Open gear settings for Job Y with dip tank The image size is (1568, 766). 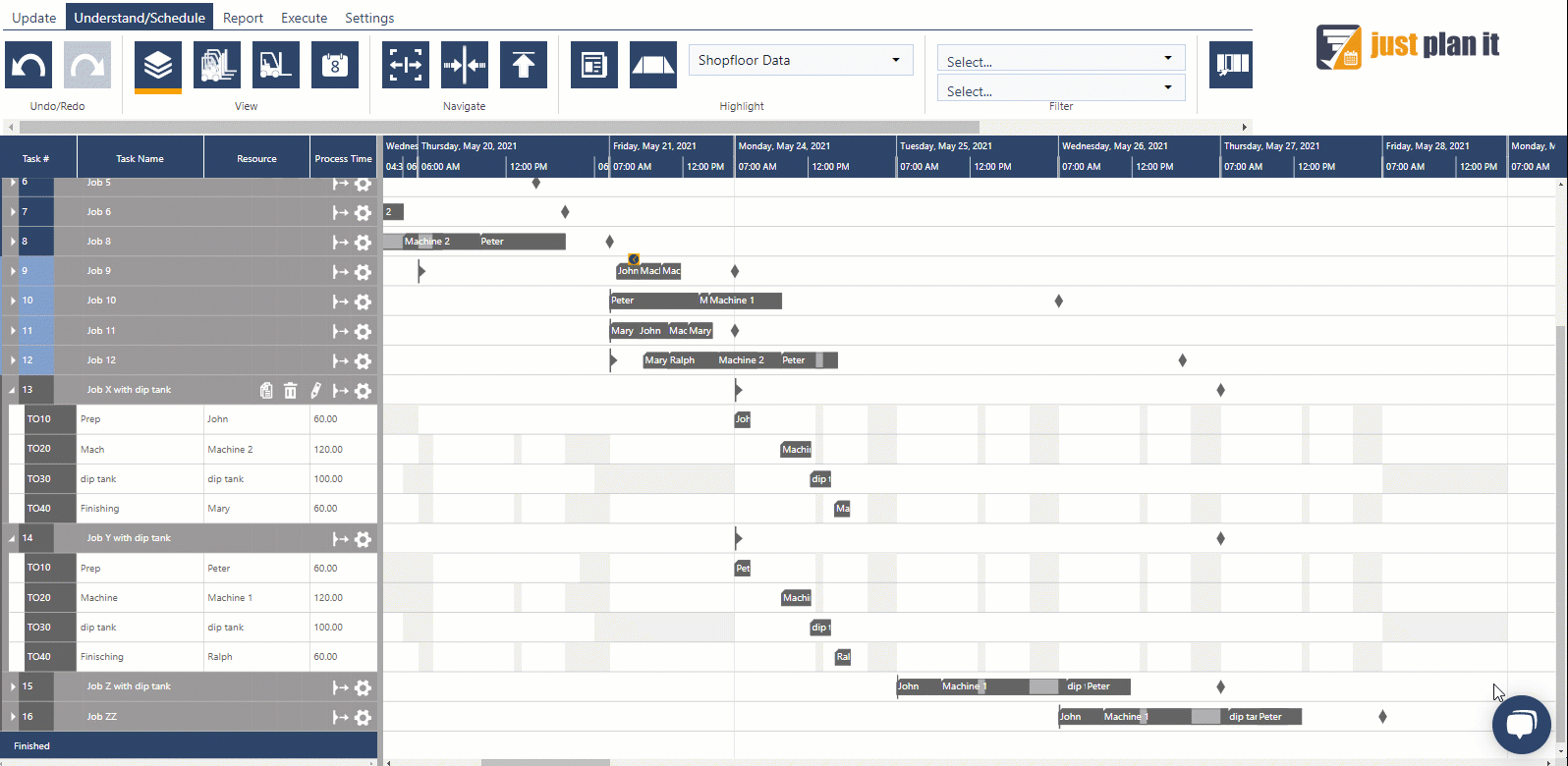pyautogui.click(x=363, y=539)
